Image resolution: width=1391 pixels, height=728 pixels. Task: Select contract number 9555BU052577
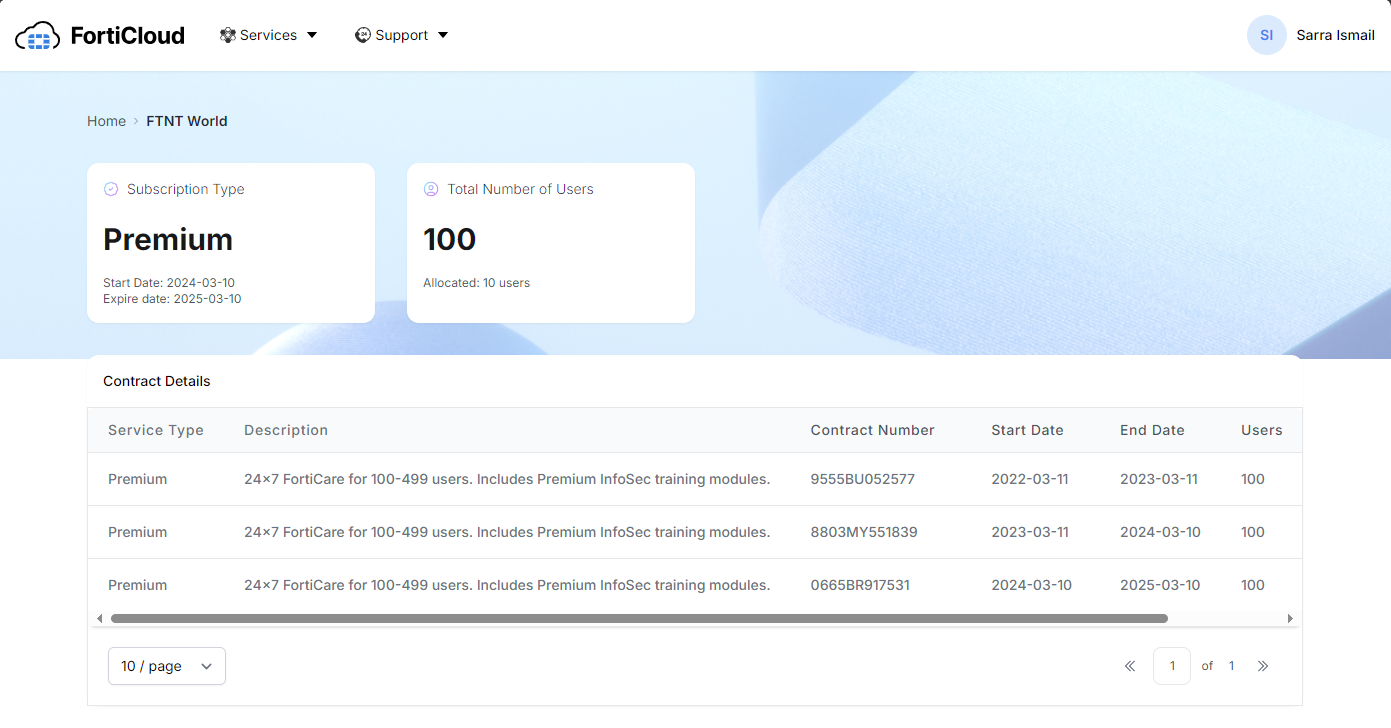point(862,479)
